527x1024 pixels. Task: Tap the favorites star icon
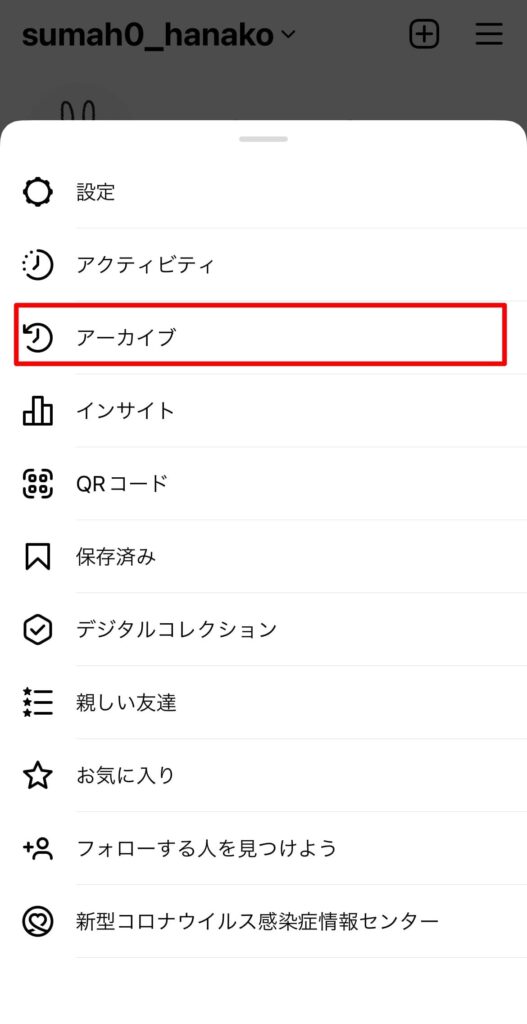click(x=38, y=775)
